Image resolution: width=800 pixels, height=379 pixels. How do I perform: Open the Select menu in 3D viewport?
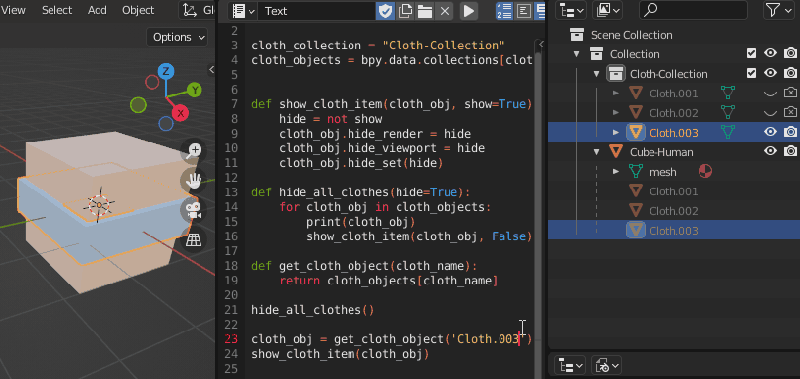[x=57, y=10]
